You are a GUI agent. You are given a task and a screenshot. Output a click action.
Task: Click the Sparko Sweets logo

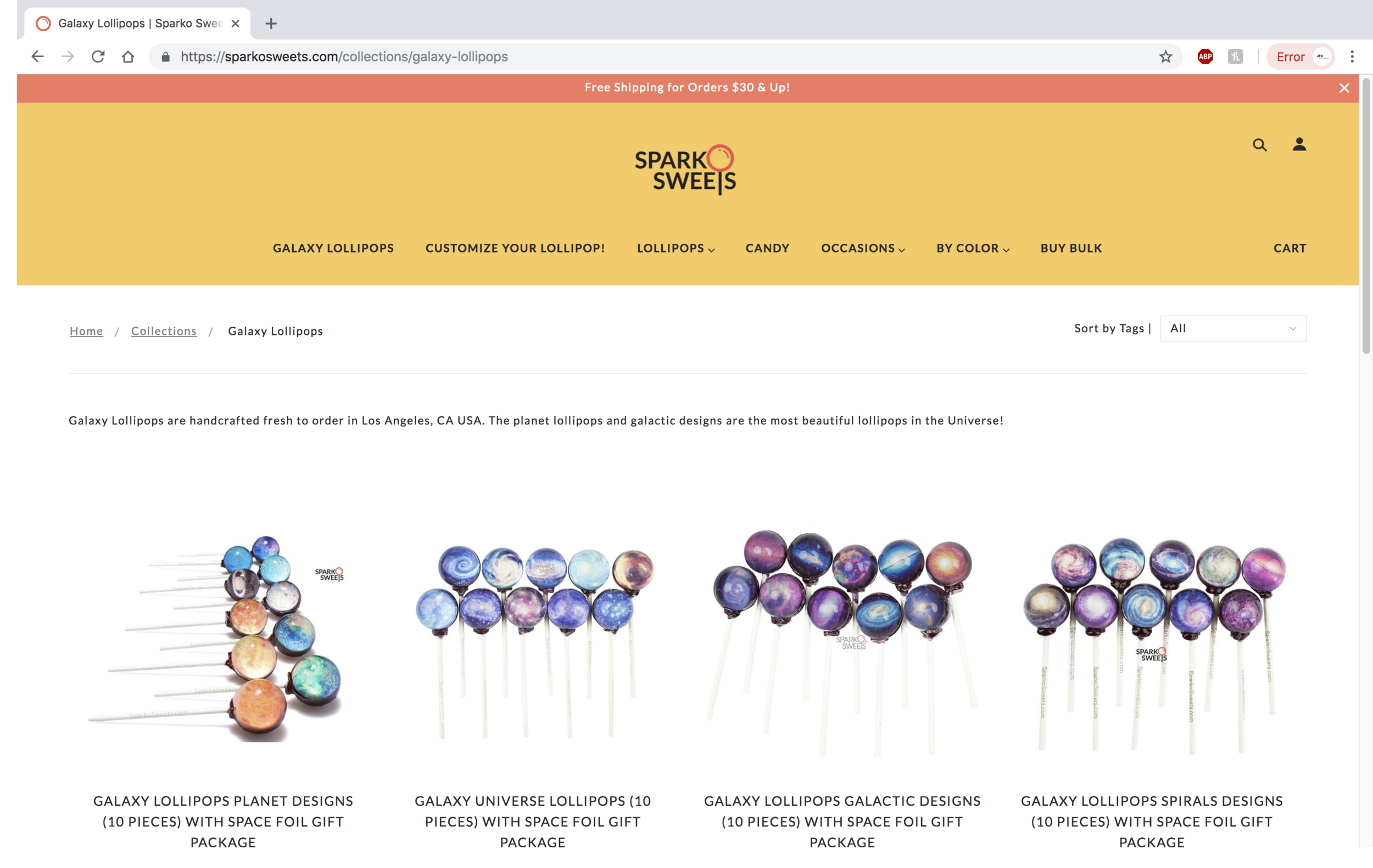(685, 169)
